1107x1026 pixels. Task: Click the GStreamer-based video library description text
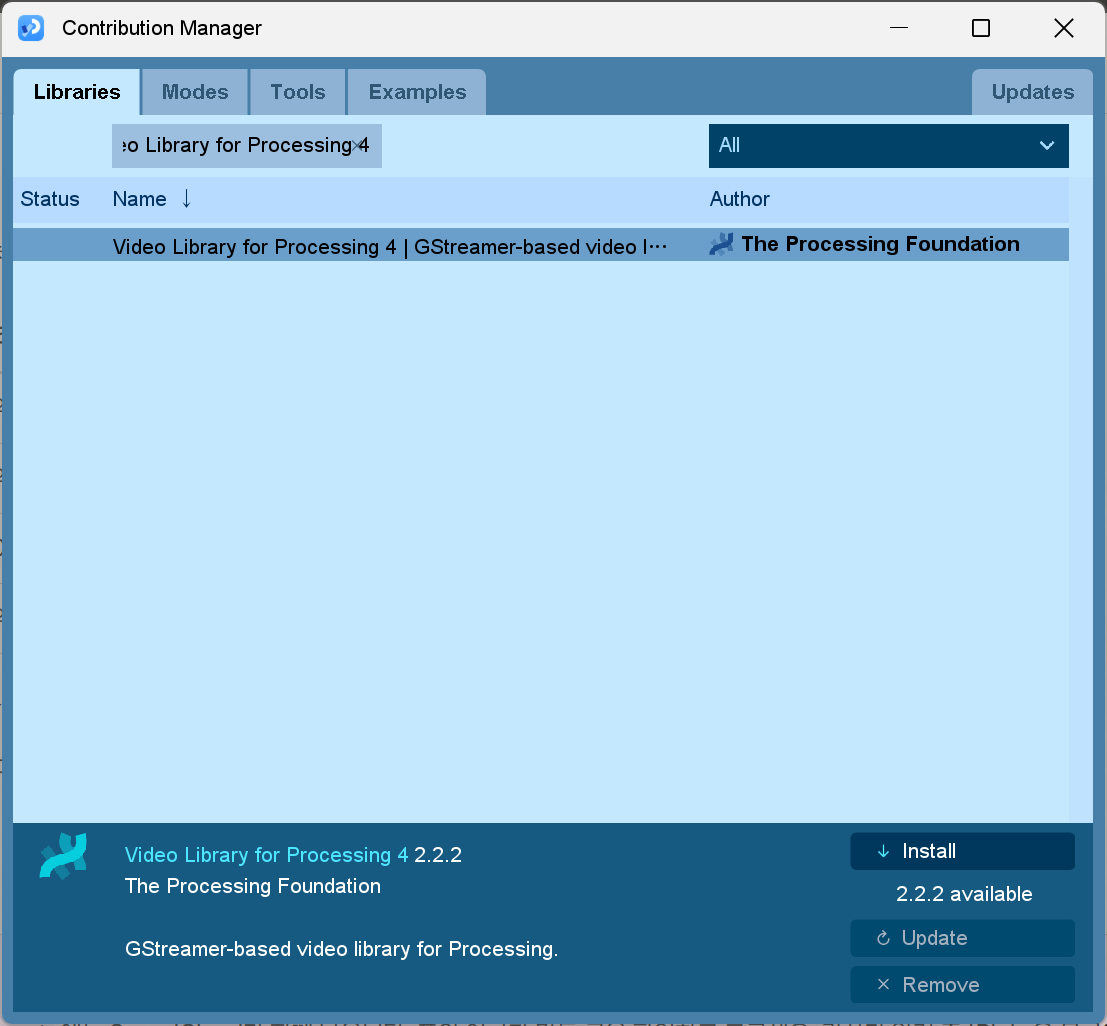(341, 948)
